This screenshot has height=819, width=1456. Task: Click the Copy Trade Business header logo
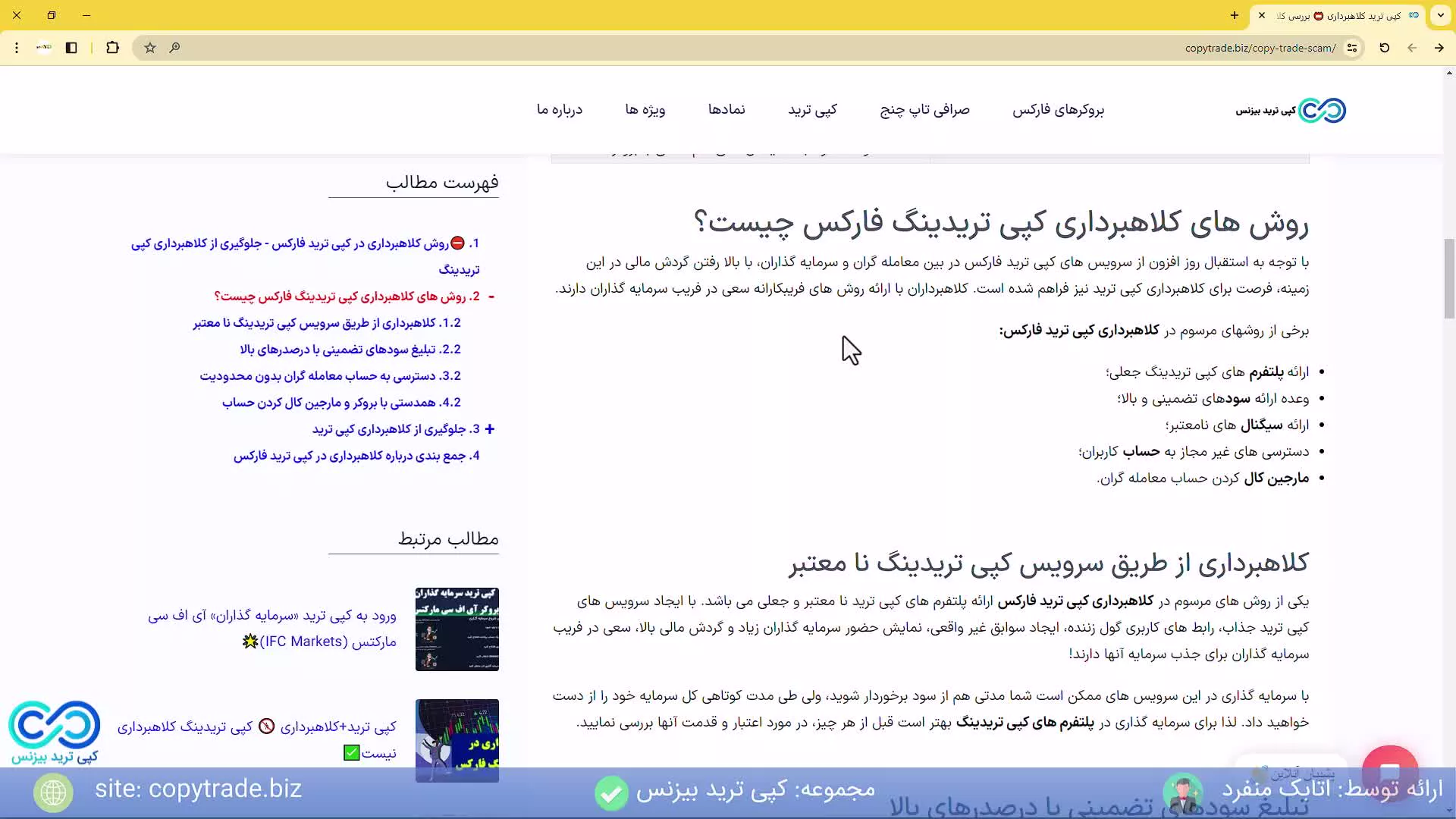(x=1291, y=111)
